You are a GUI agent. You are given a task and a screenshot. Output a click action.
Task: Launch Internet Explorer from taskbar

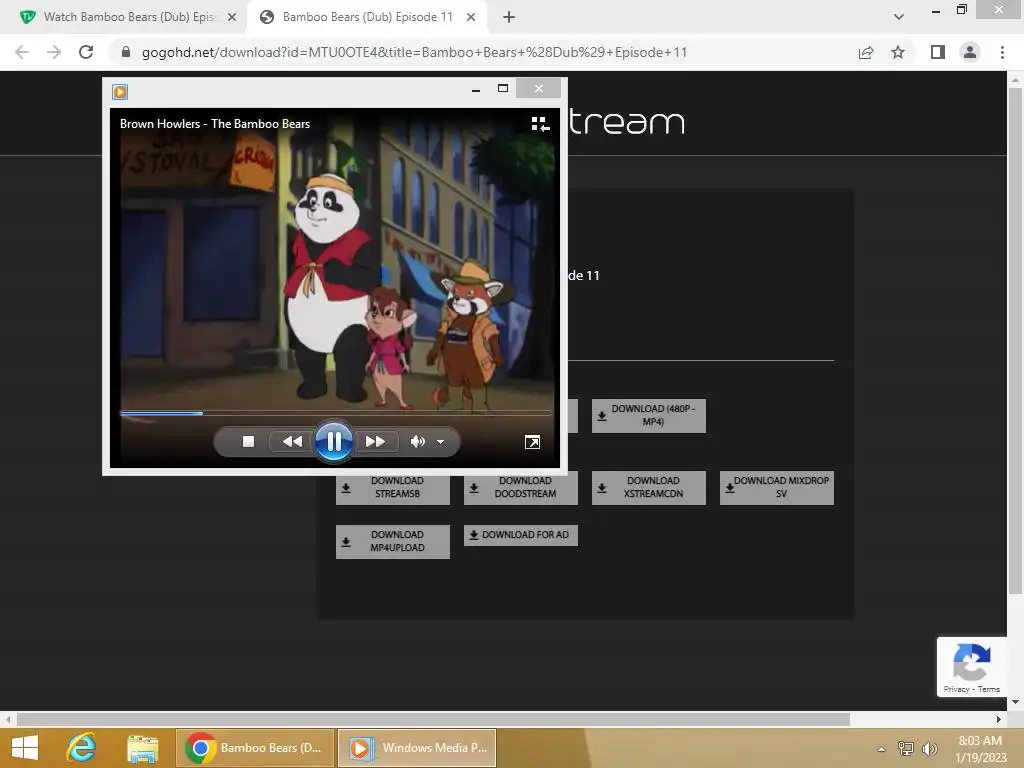82,748
